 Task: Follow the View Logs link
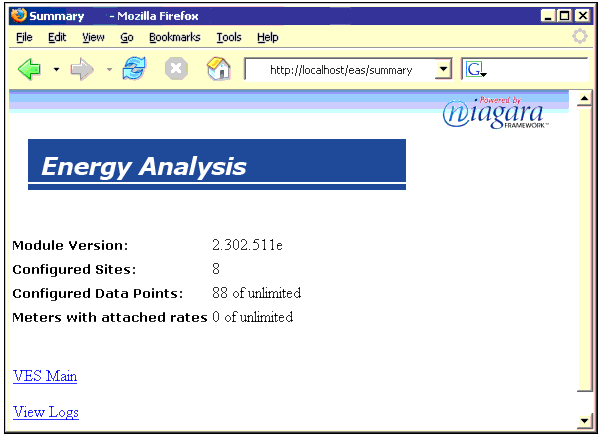pos(46,412)
